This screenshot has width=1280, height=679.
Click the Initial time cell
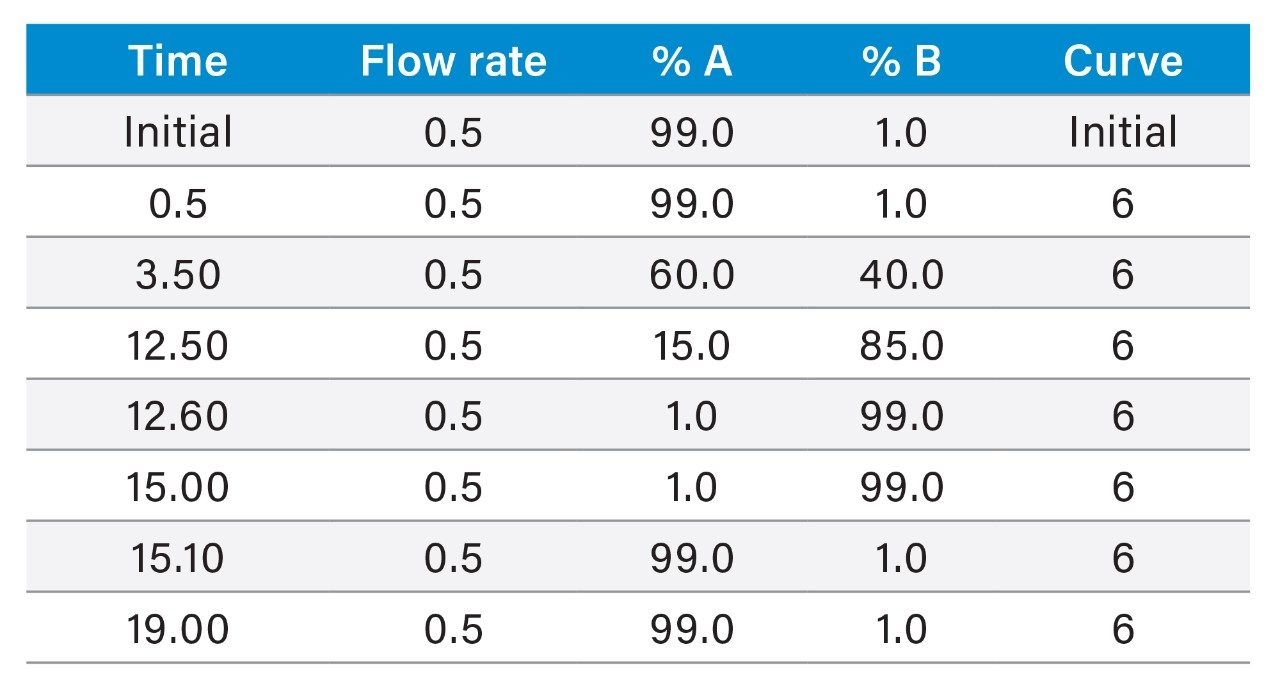(x=178, y=132)
